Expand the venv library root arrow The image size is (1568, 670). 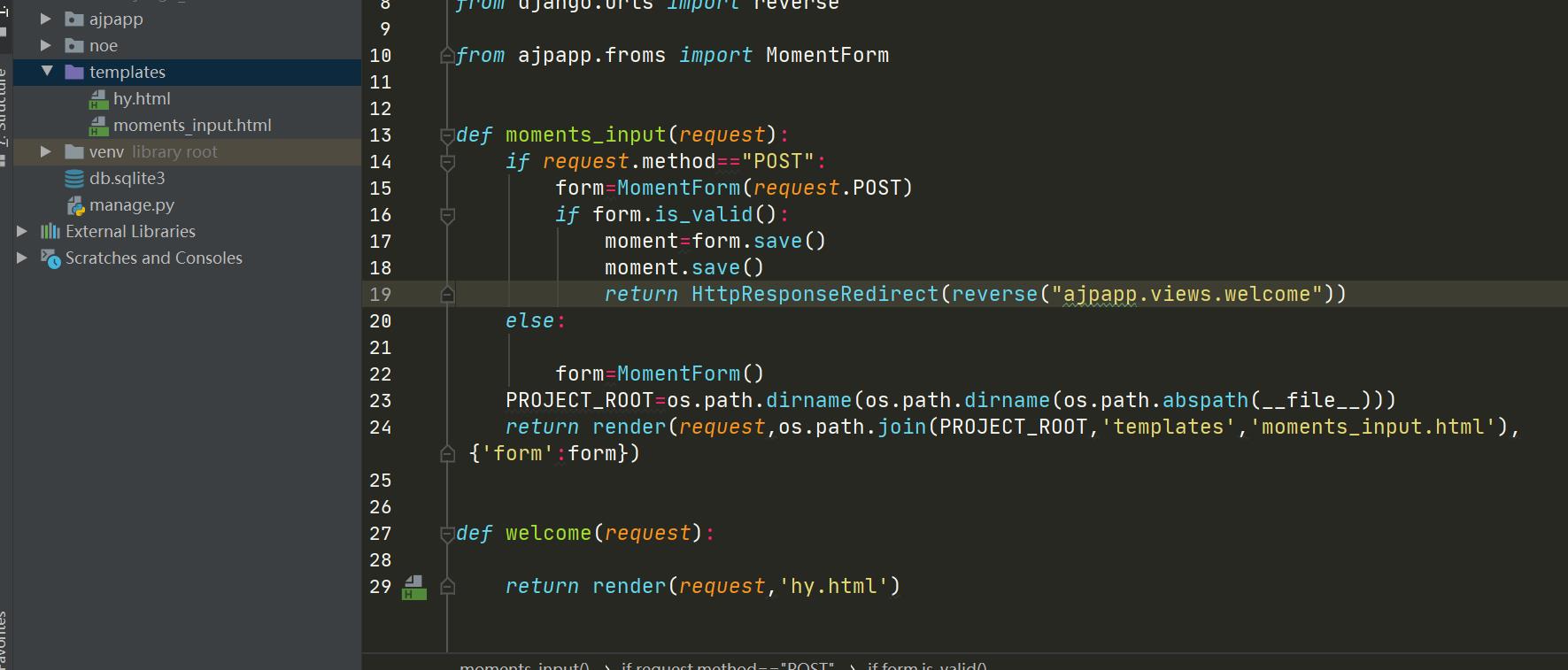click(46, 151)
